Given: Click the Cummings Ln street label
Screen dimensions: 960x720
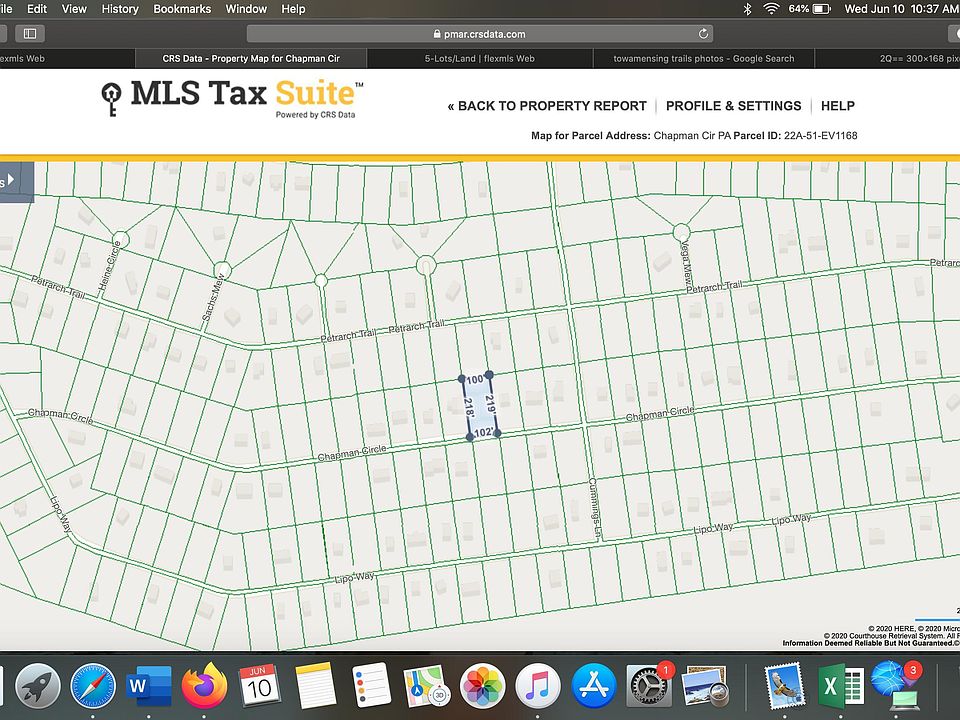Looking at the screenshot, I should click(x=594, y=508).
